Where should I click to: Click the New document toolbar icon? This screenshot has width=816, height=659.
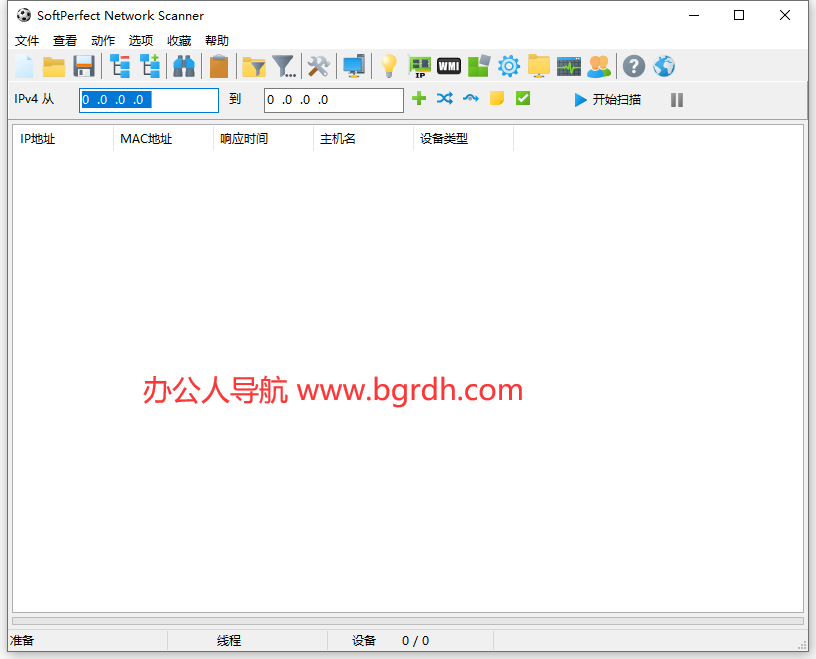(24, 67)
